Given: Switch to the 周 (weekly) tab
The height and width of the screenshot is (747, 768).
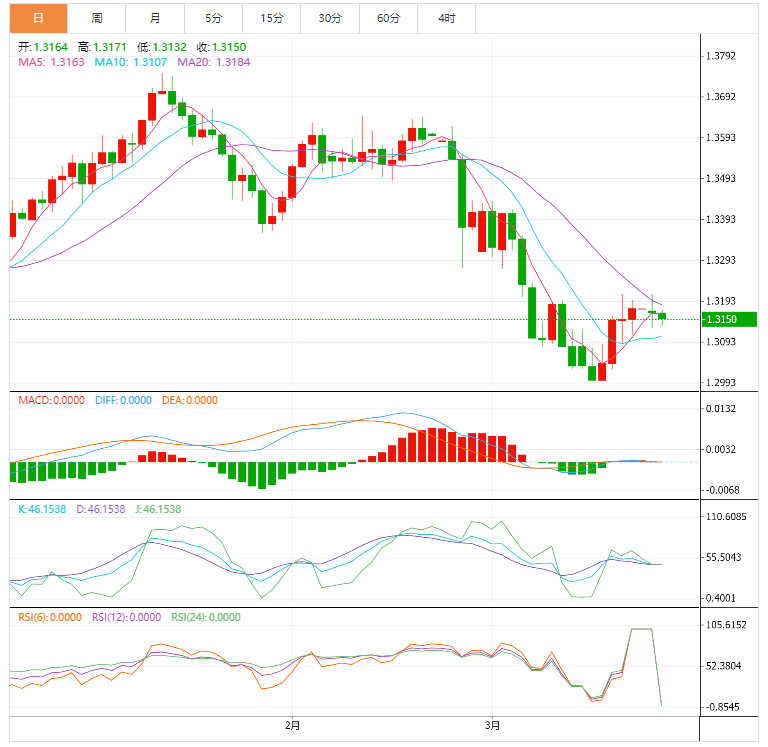Looking at the screenshot, I should tap(97, 18).
